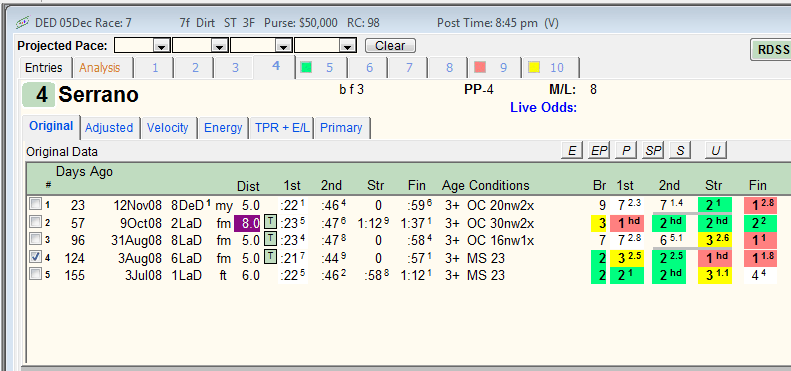This screenshot has height=371, width=791.
Task: Uncheck the checkbox for row 4 (3Aug08)
Action: click(x=35, y=257)
